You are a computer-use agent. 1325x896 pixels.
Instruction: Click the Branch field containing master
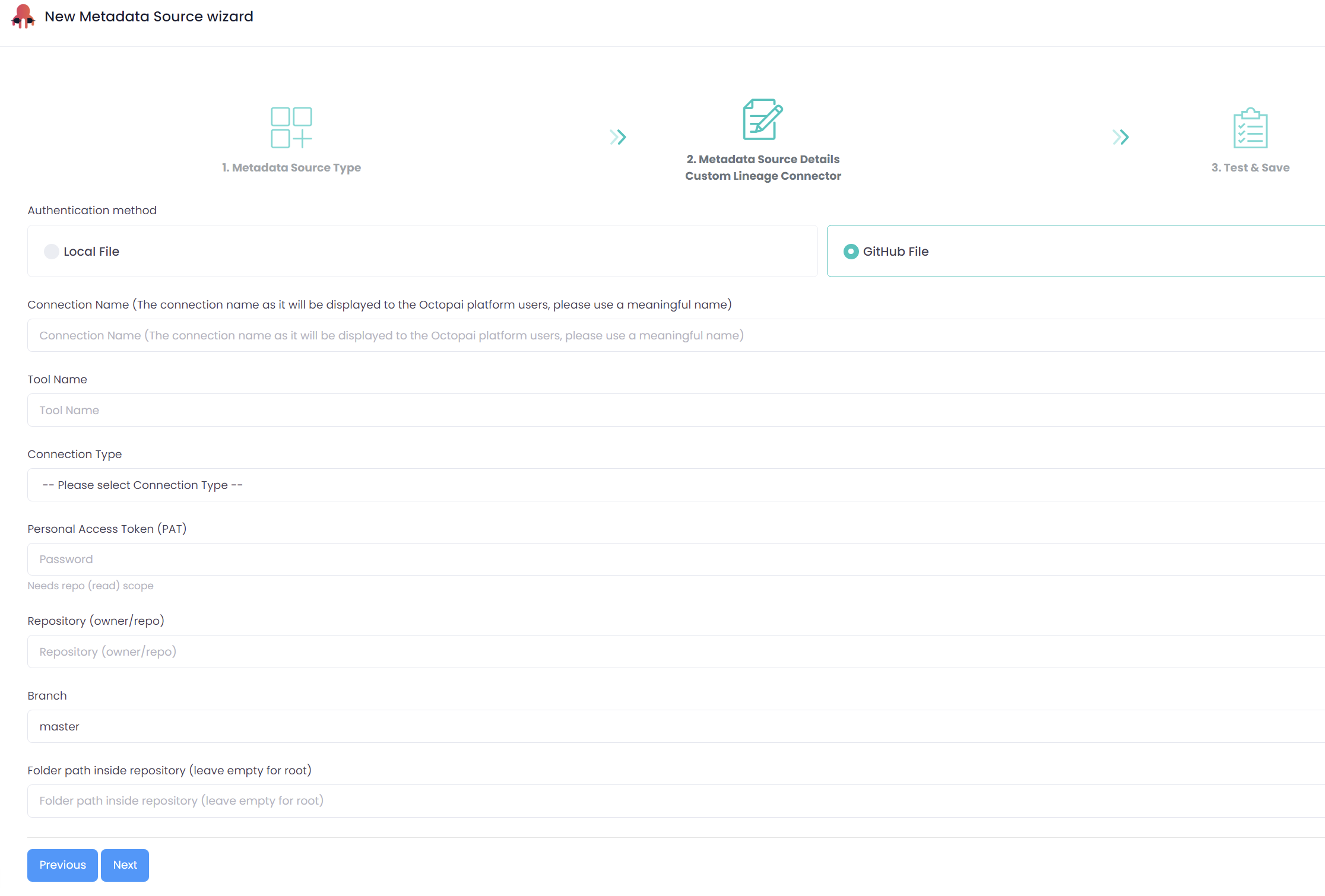[x=676, y=726]
